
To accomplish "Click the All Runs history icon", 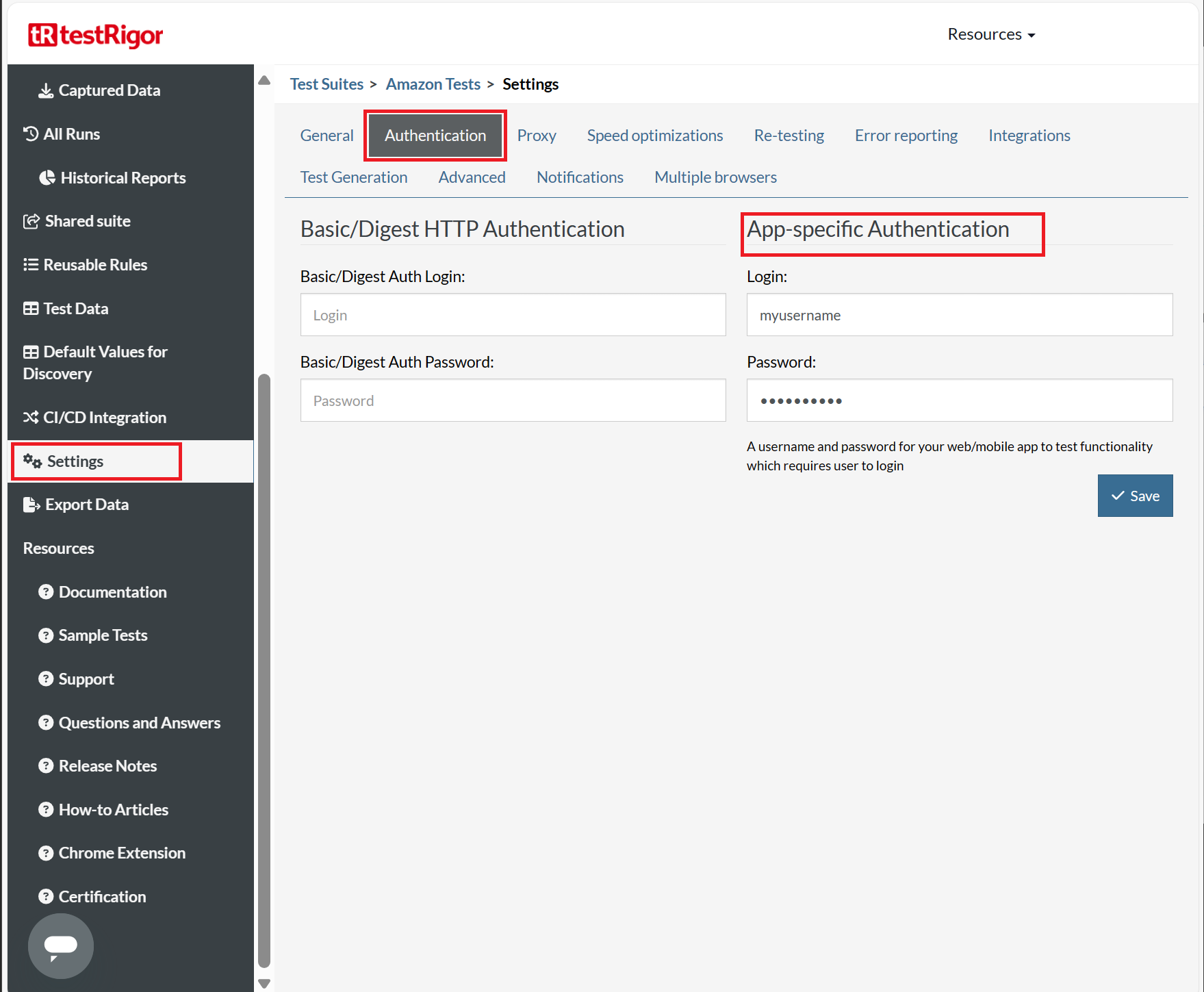I will [x=31, y=134].
